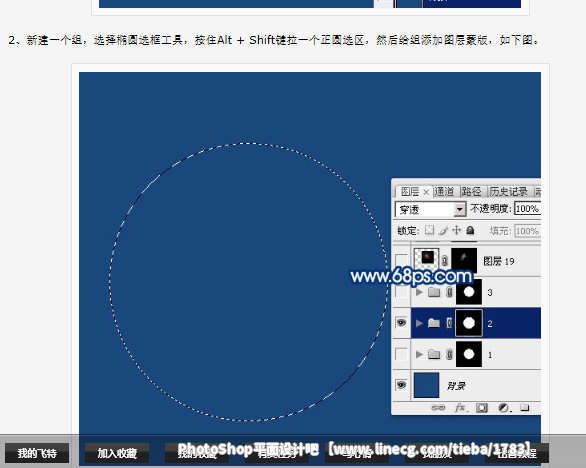Click the mask link icon on group 3
The image size is (586, 468).
(449, 292)
